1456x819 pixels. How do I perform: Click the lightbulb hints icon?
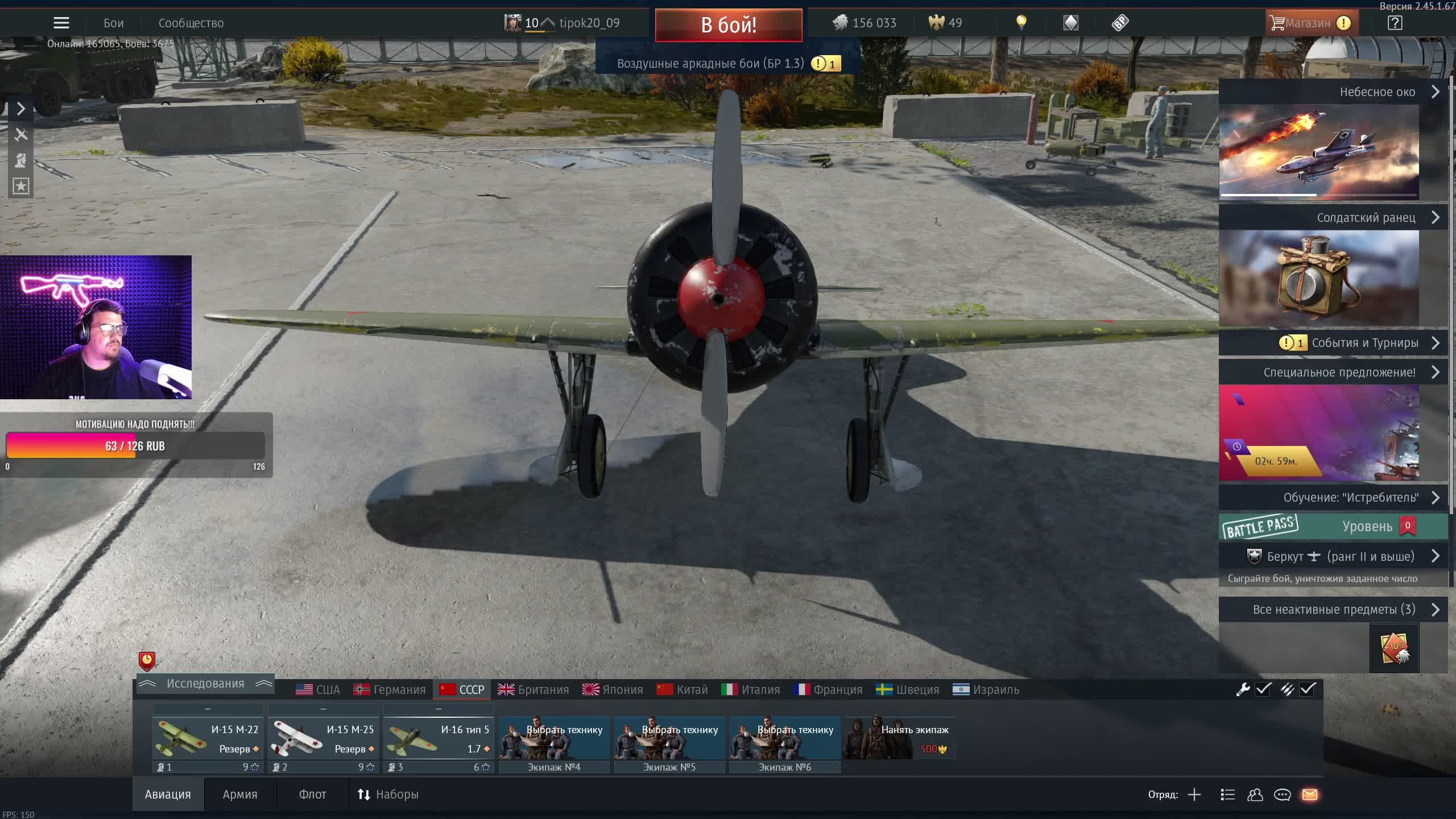coord(1021,23)
